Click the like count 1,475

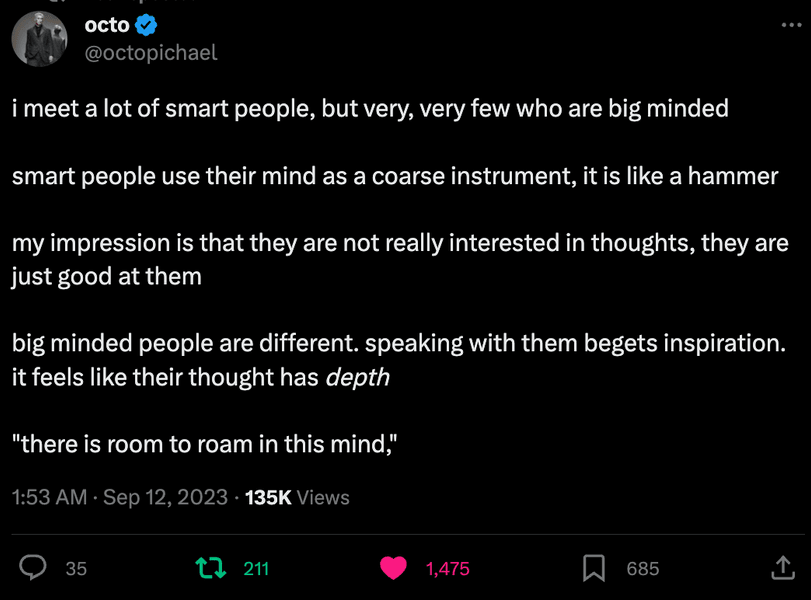[447, 568]
